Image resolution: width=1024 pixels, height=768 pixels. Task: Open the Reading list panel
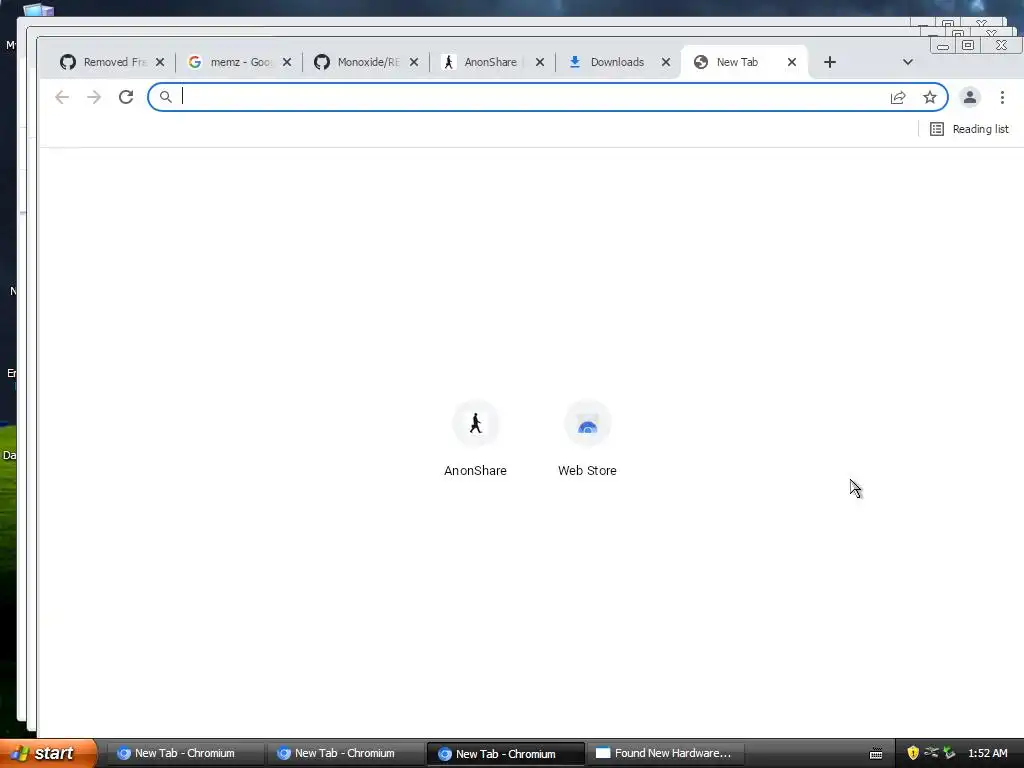click(x=969, y=129)
